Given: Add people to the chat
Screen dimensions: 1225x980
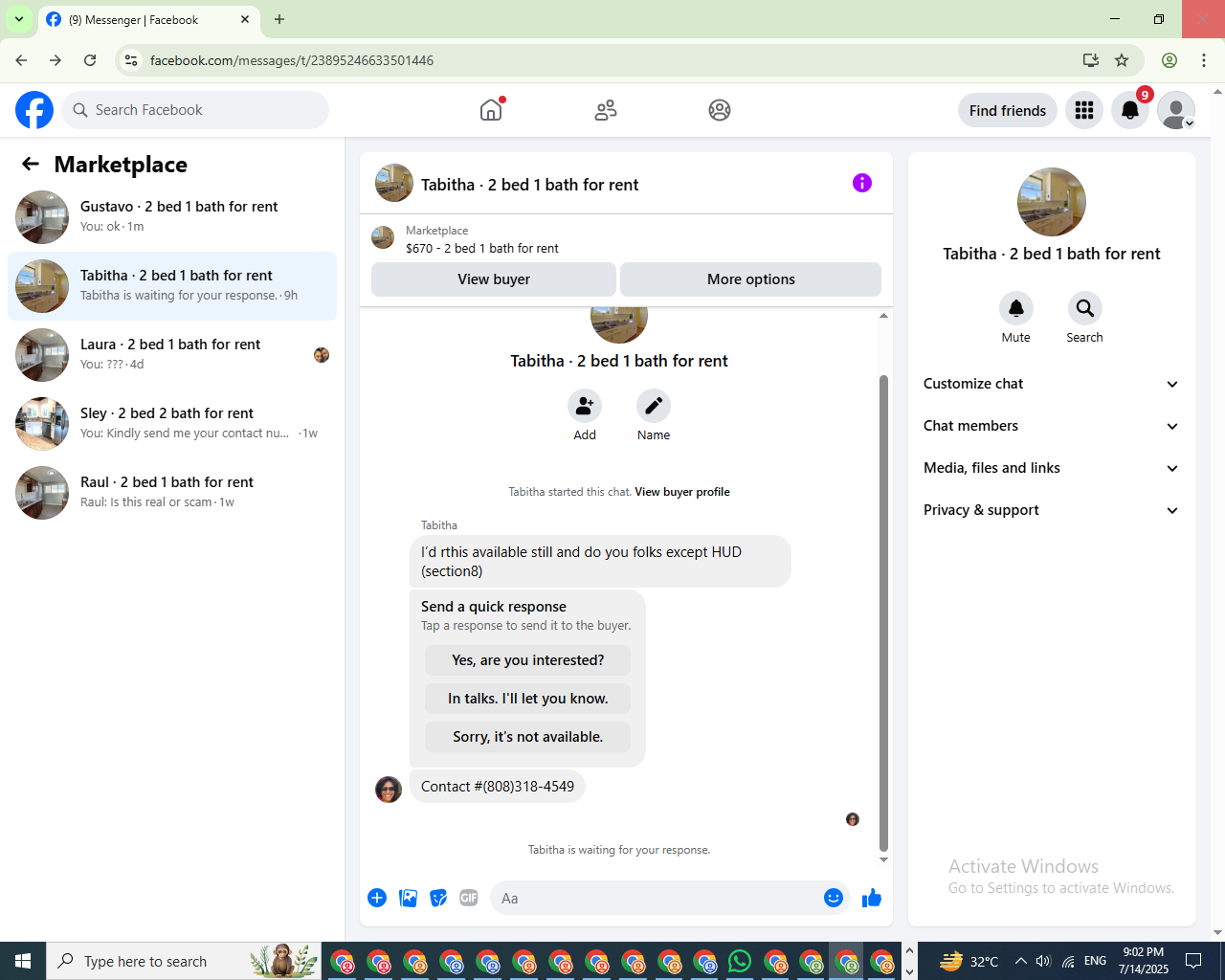Looking at the screenshot, I should pos(585,406).
